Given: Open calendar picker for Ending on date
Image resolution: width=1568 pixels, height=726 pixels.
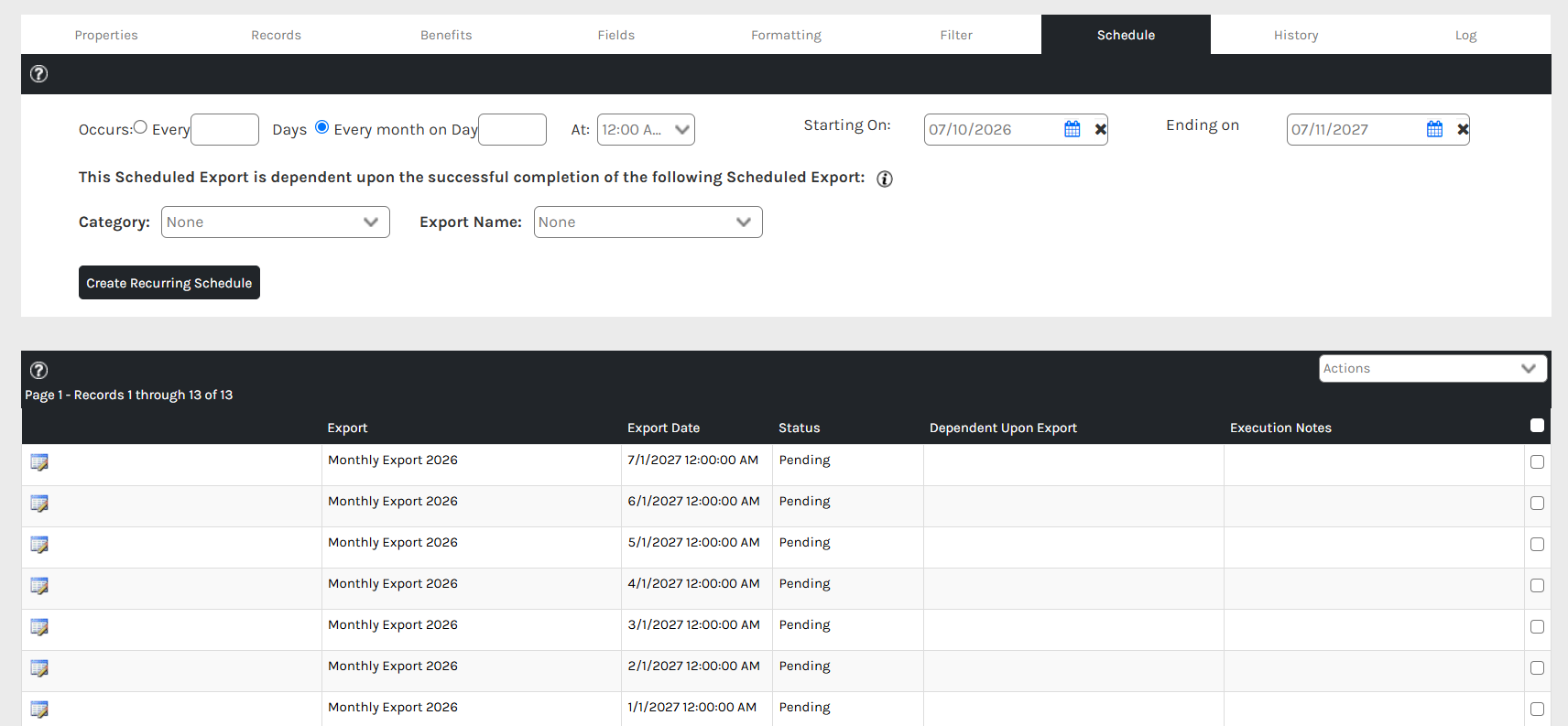Looking at the screenshot, I should pos(1434,129).
